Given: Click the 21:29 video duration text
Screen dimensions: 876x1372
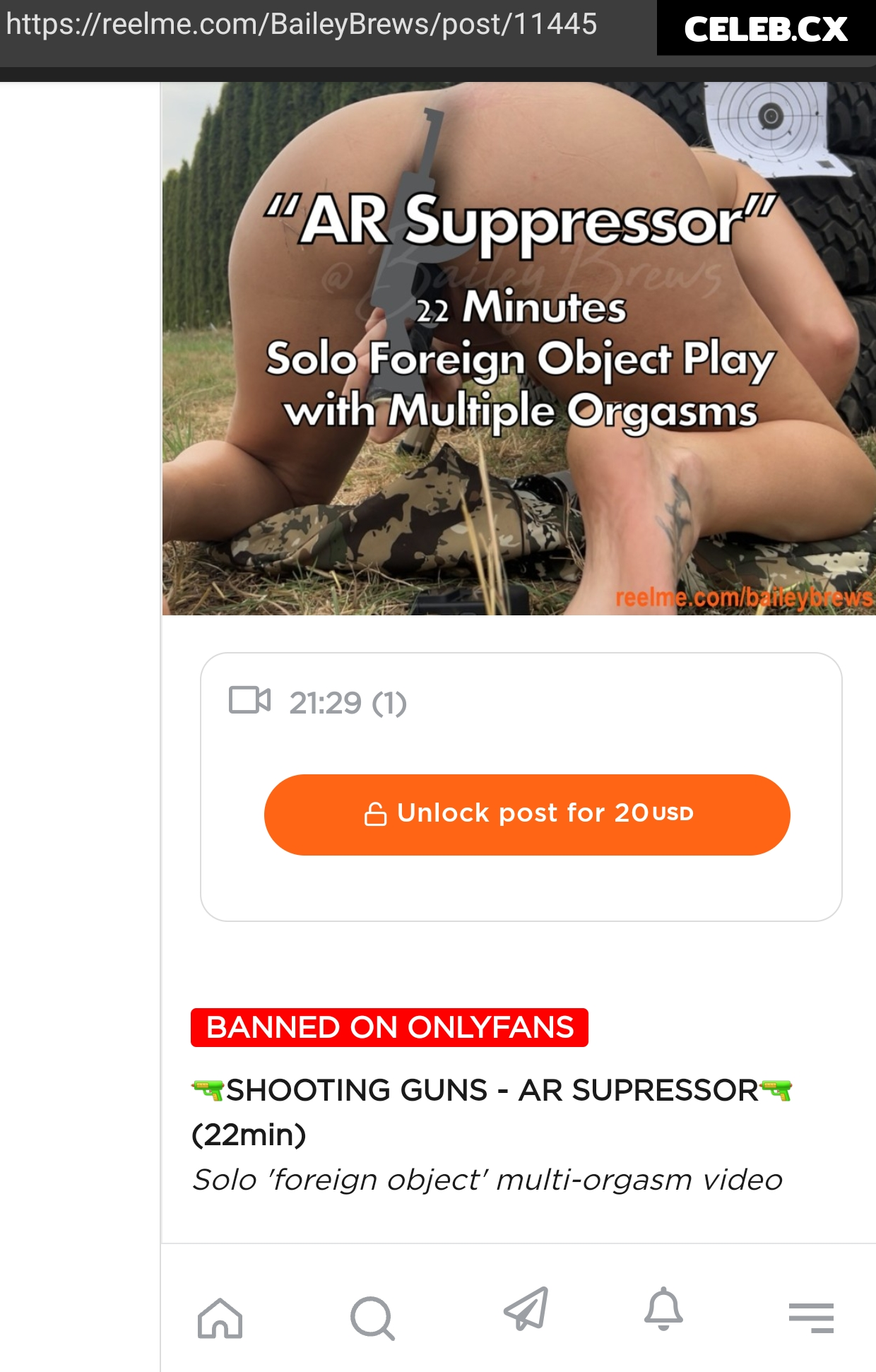Looking at the screenshot, I should (x=325, y=703).
